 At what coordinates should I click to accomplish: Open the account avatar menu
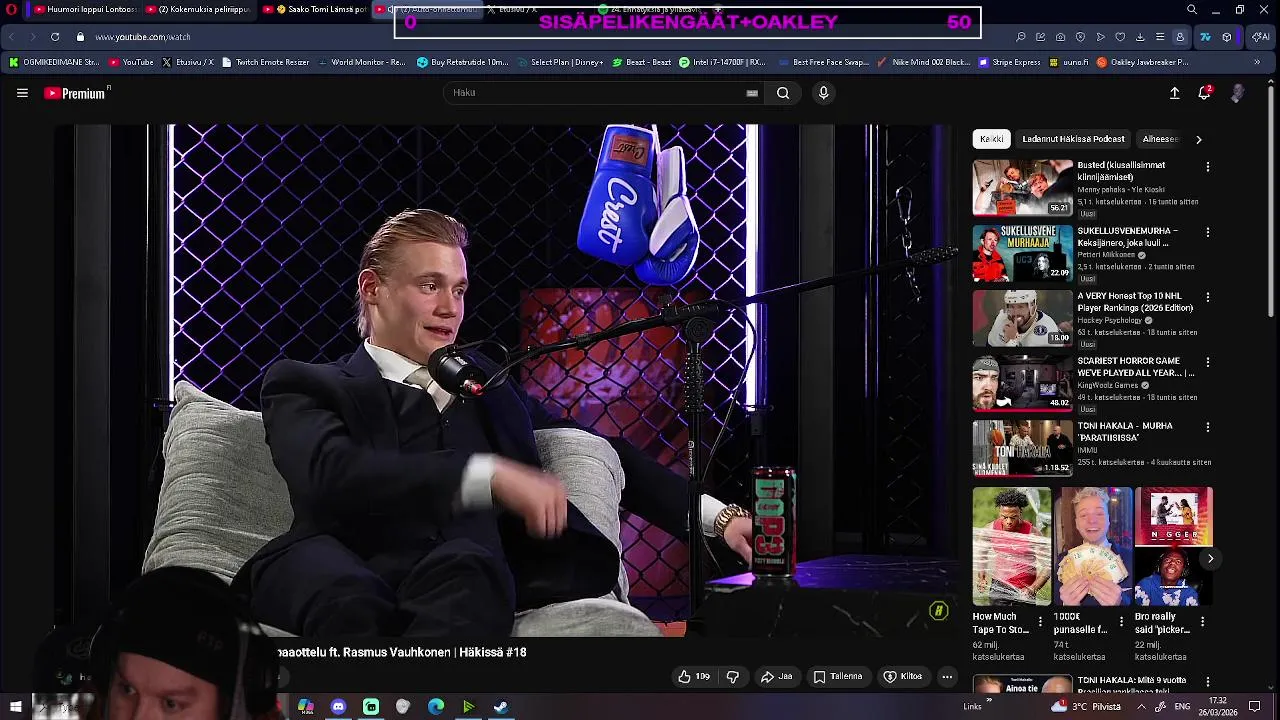(x=1238, y=93)
